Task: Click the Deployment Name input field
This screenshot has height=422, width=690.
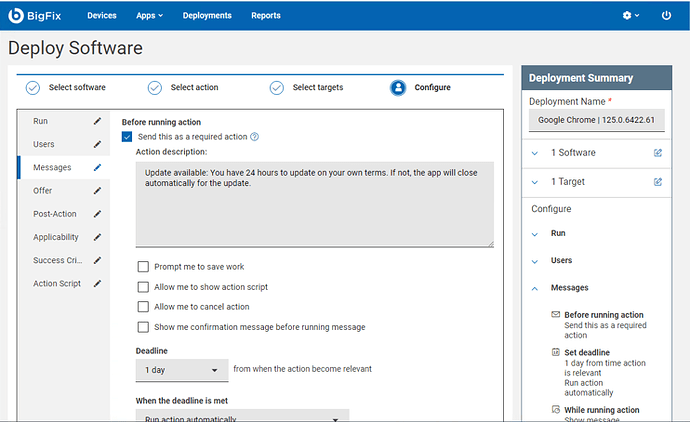Action: click(x=597, y=120)
